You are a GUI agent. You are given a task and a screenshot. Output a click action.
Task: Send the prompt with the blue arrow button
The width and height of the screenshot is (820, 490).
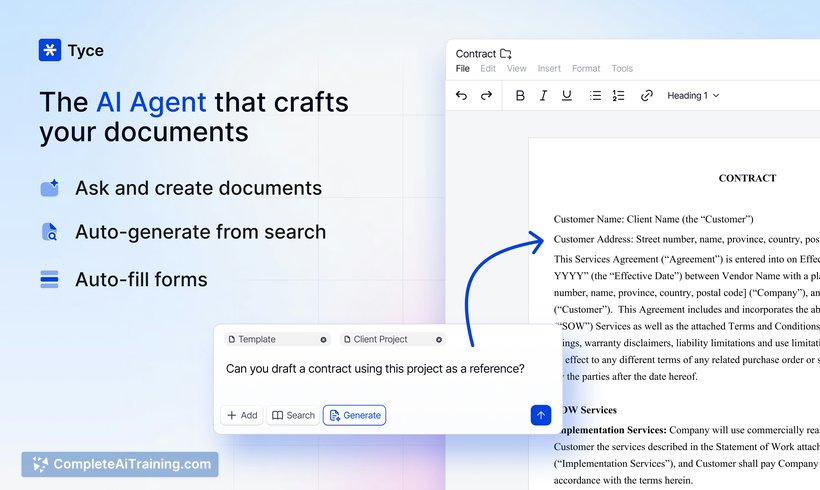(x=541, y=415)
